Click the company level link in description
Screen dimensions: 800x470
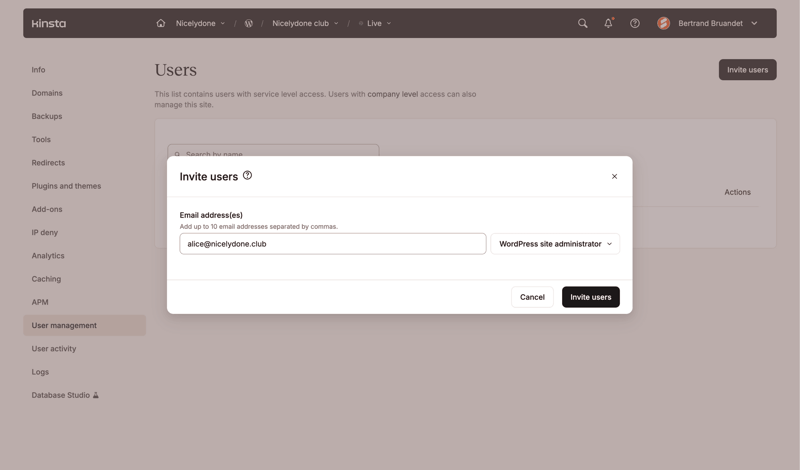393,94
